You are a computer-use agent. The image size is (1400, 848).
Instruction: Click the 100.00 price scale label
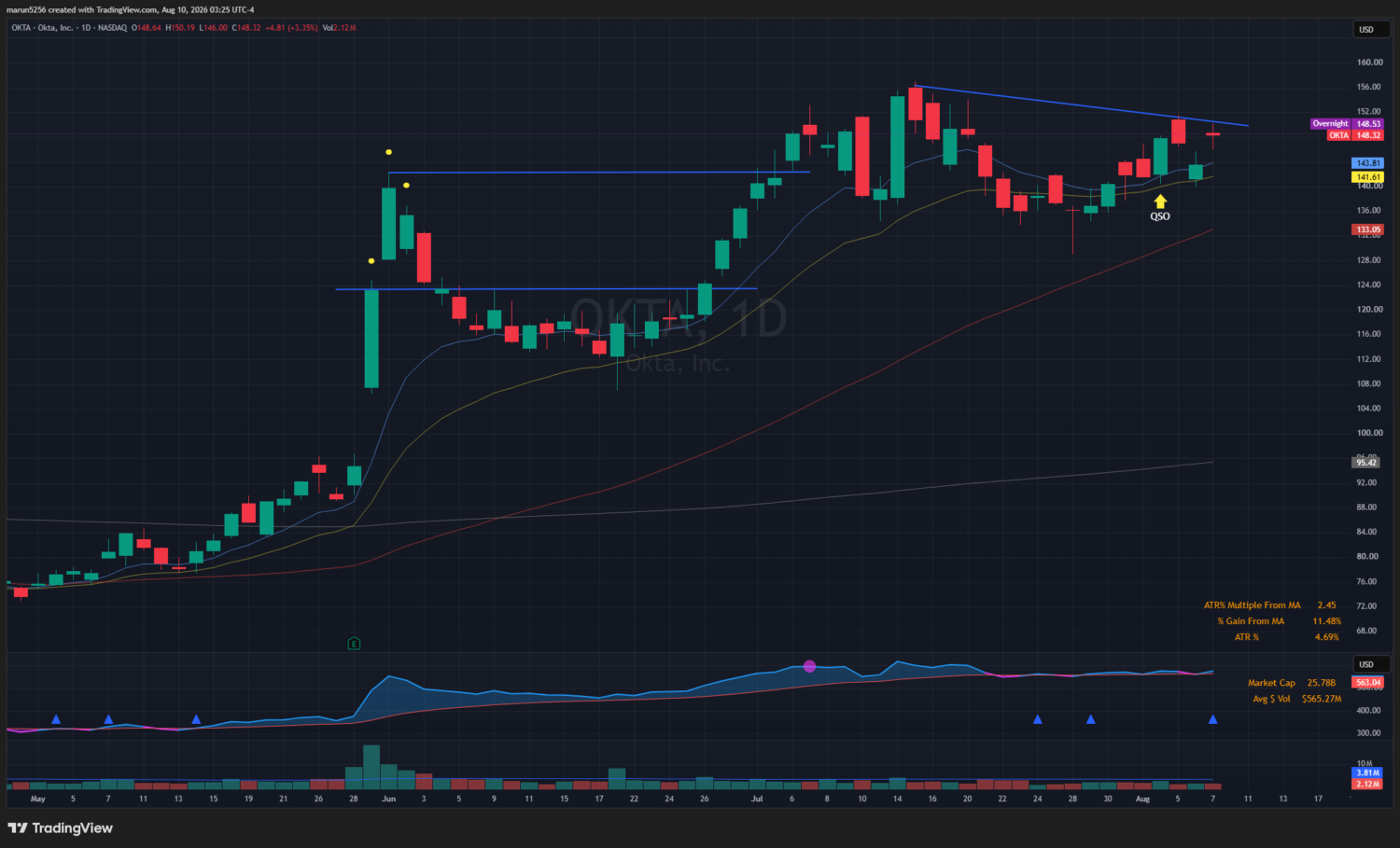point(1370,433)
